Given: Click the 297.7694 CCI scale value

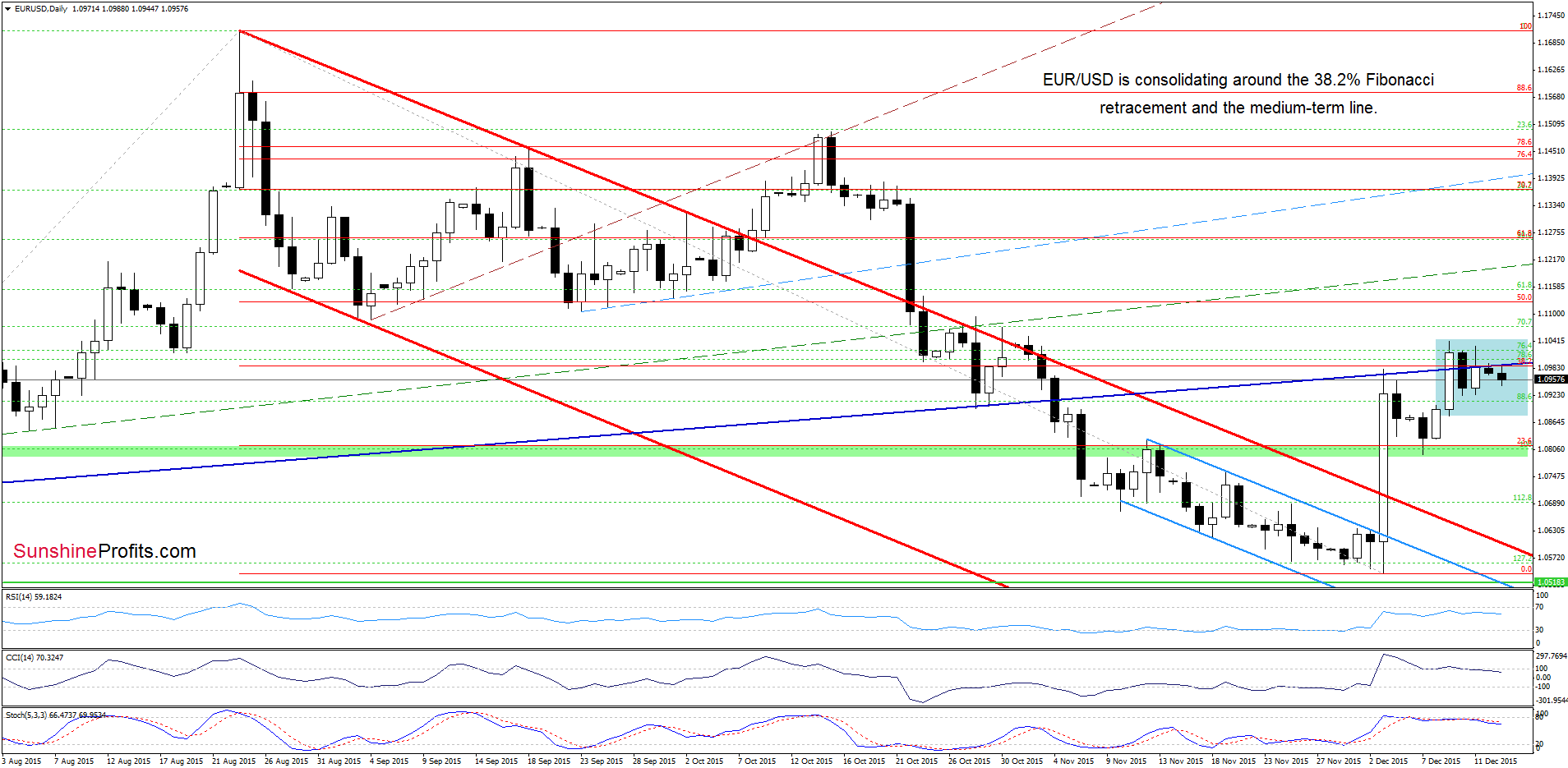Looking at the screenshot, I should 1551,656.
